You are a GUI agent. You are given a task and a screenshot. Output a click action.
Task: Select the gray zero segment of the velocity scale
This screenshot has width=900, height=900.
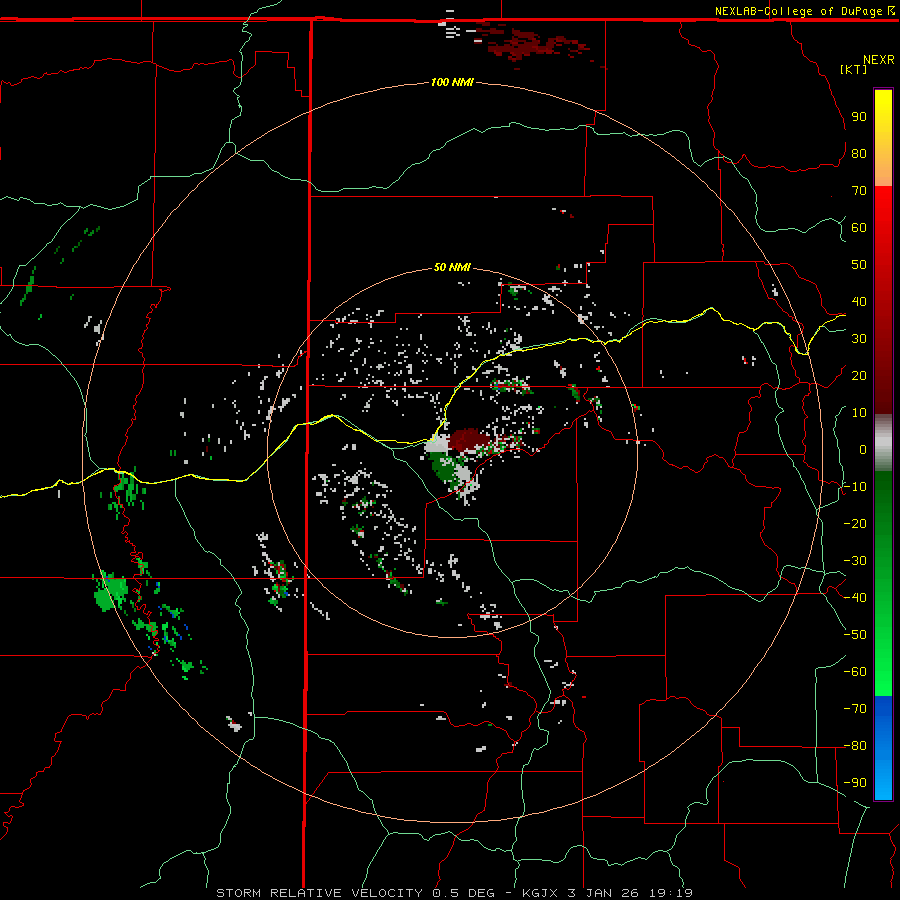(883, 443)
